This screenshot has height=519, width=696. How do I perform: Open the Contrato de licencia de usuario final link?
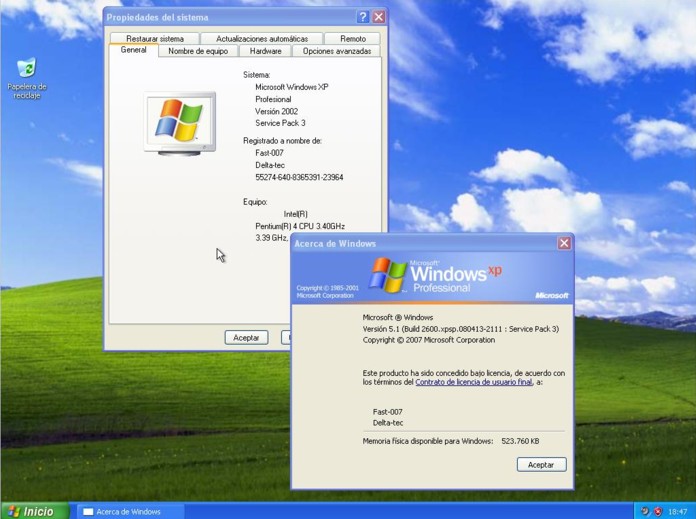pyautogui.click(x=474, y=382)
